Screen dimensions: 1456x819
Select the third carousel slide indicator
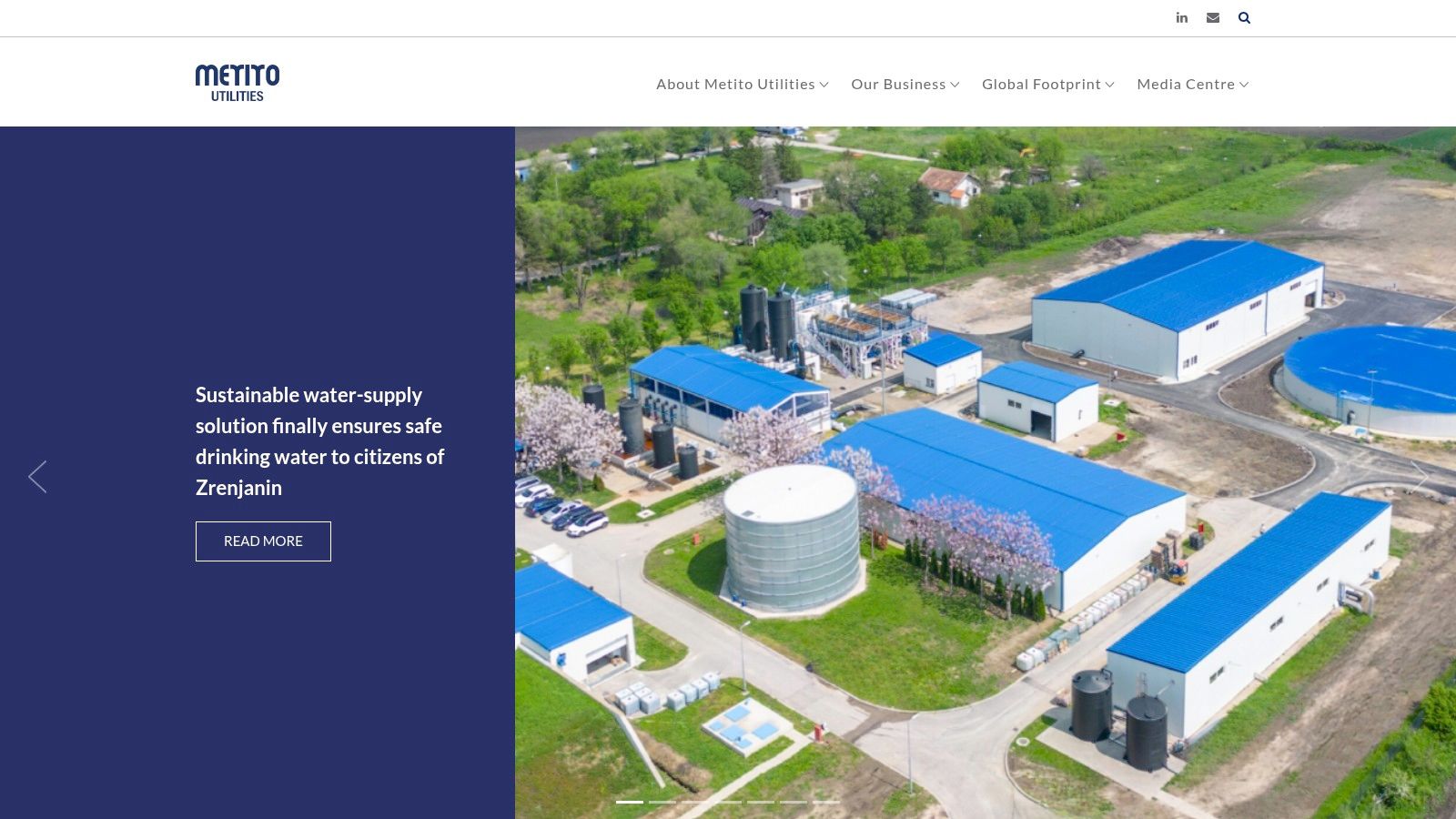(695, 802)
